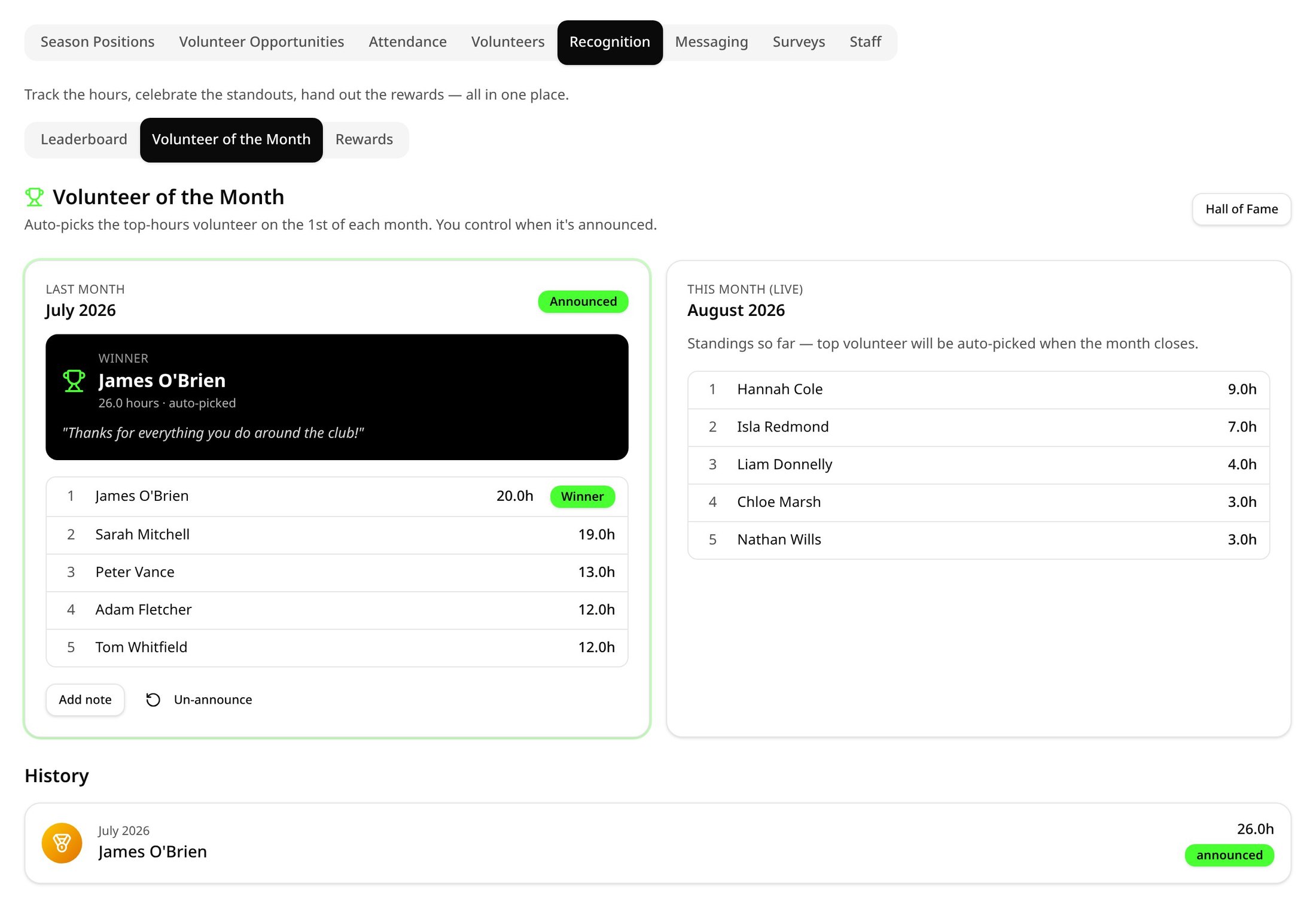Select Chloe Marsh in August standings
Screen dimensions: 1316x900
coord(979,503)
